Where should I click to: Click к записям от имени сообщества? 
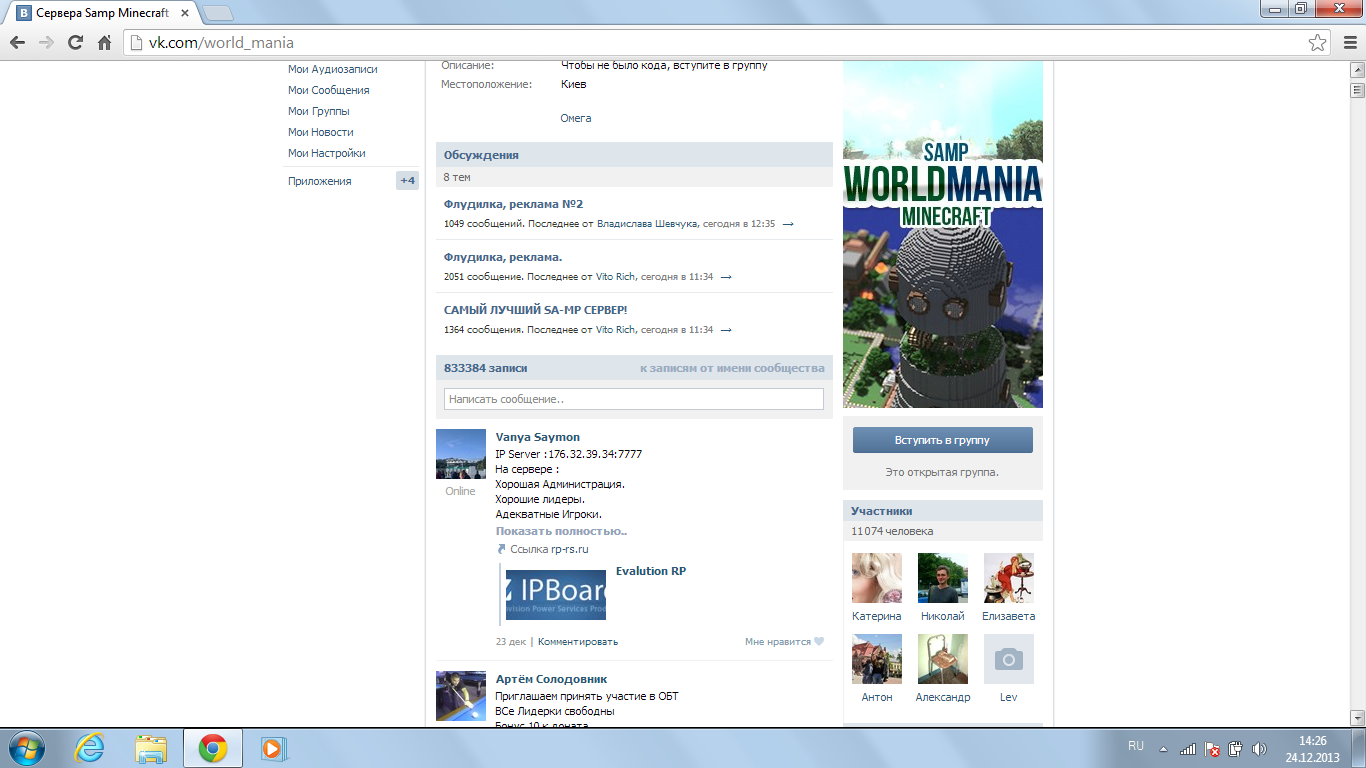coord(732,368)
